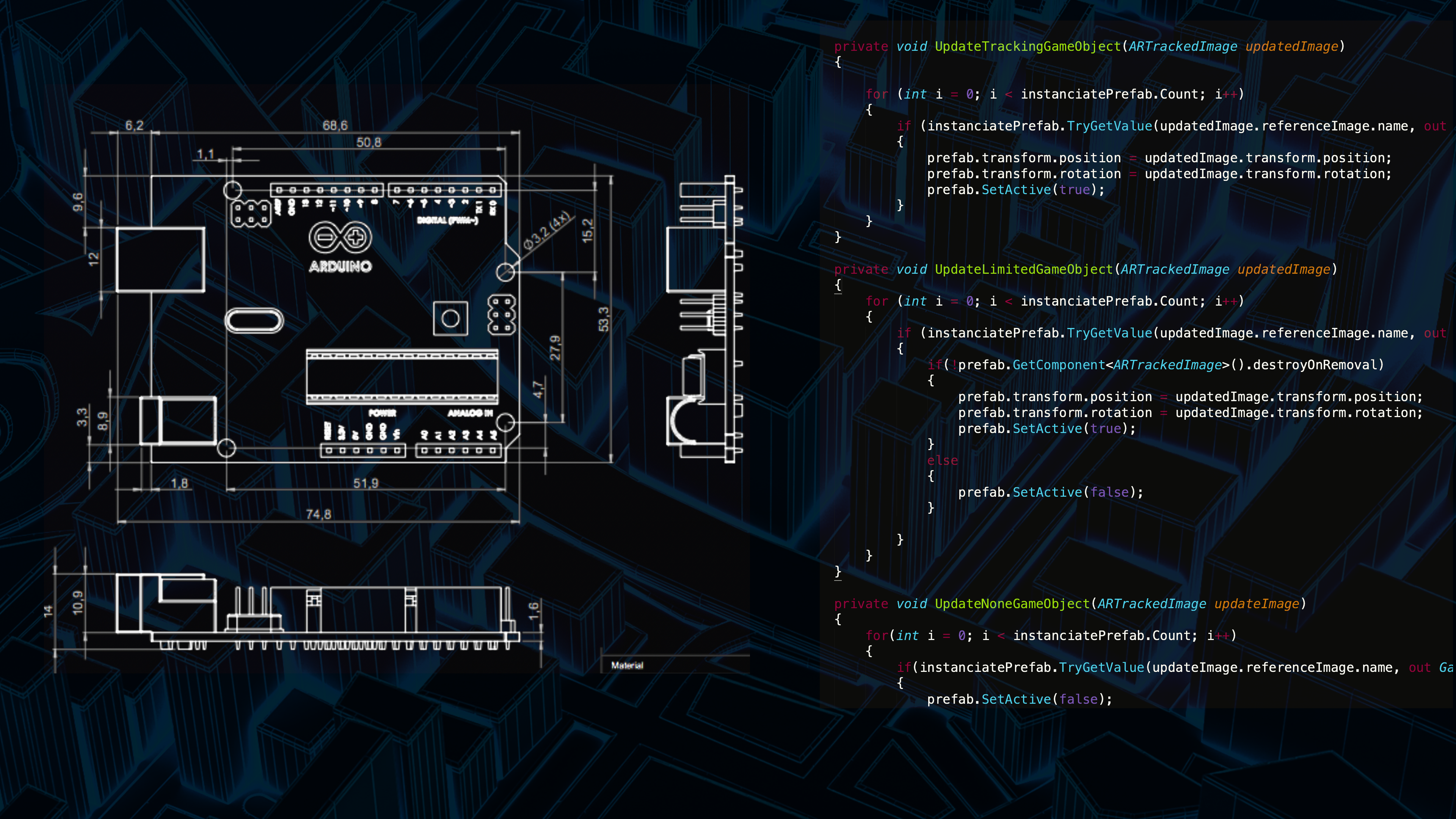Click the round reset button on board

point(450,319)
